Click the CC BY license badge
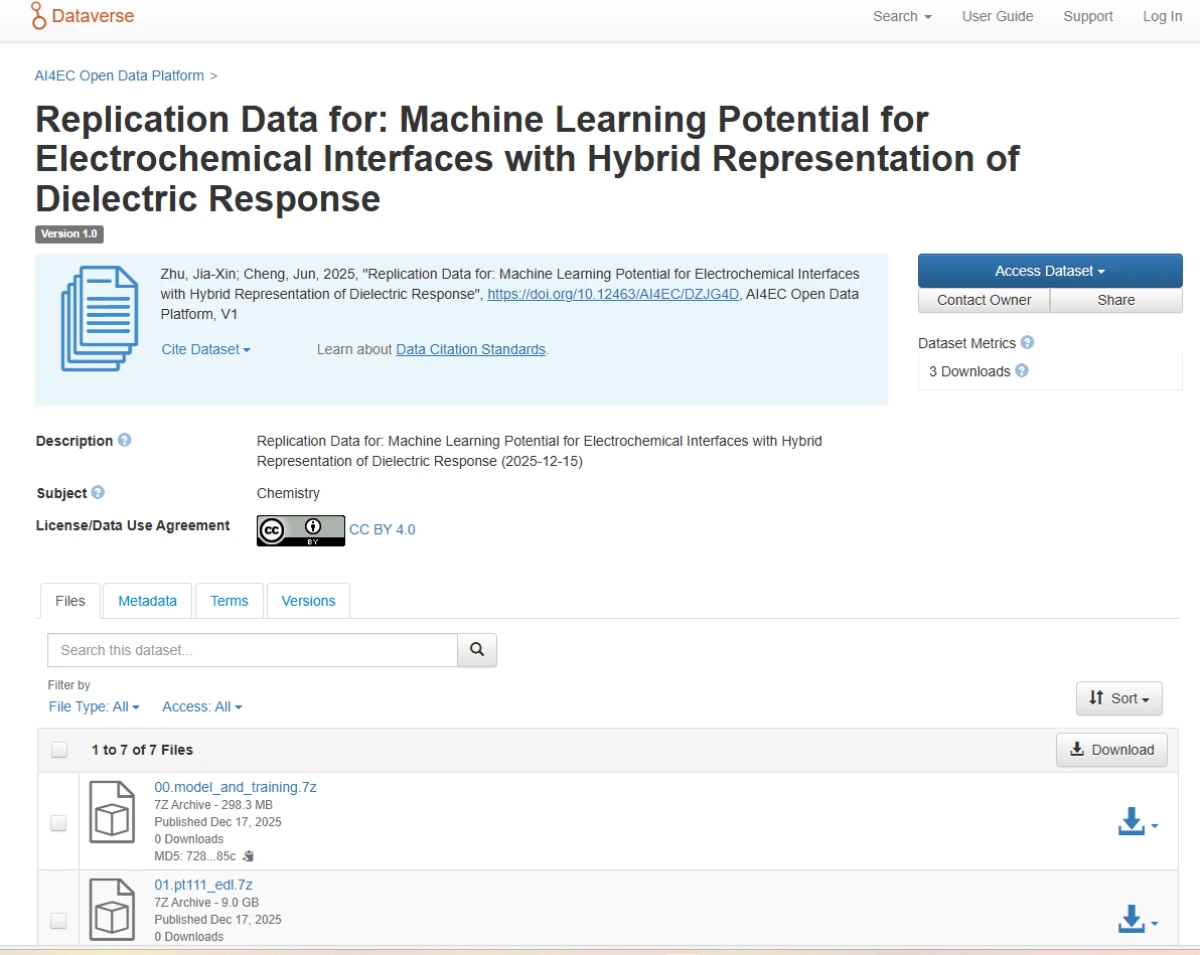This screenshot has width=1200, height=955. pyautogui.click(x=300, y=530)
